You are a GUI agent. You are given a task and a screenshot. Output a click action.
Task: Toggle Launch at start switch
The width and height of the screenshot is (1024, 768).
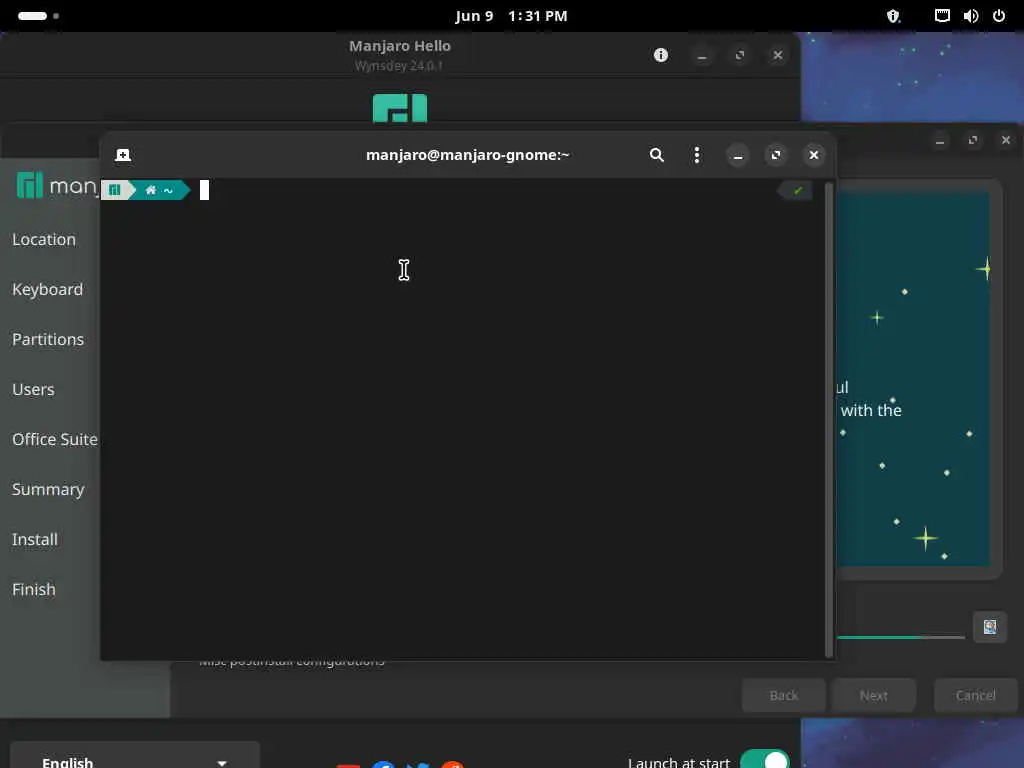[x=765, y=760]
